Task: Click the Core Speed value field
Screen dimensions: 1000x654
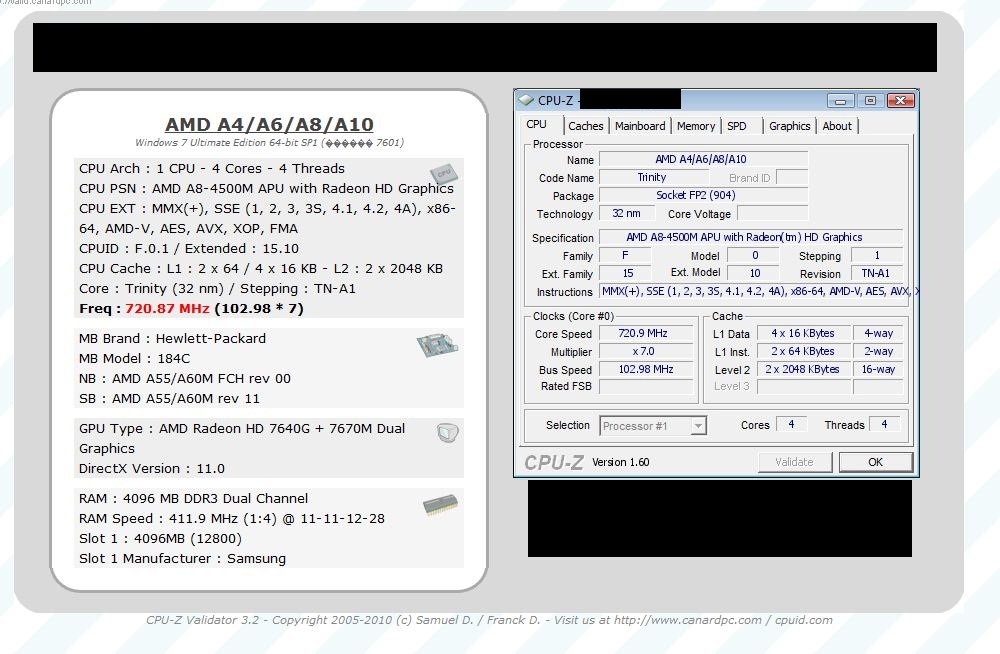Action: (x=645, y=334)
